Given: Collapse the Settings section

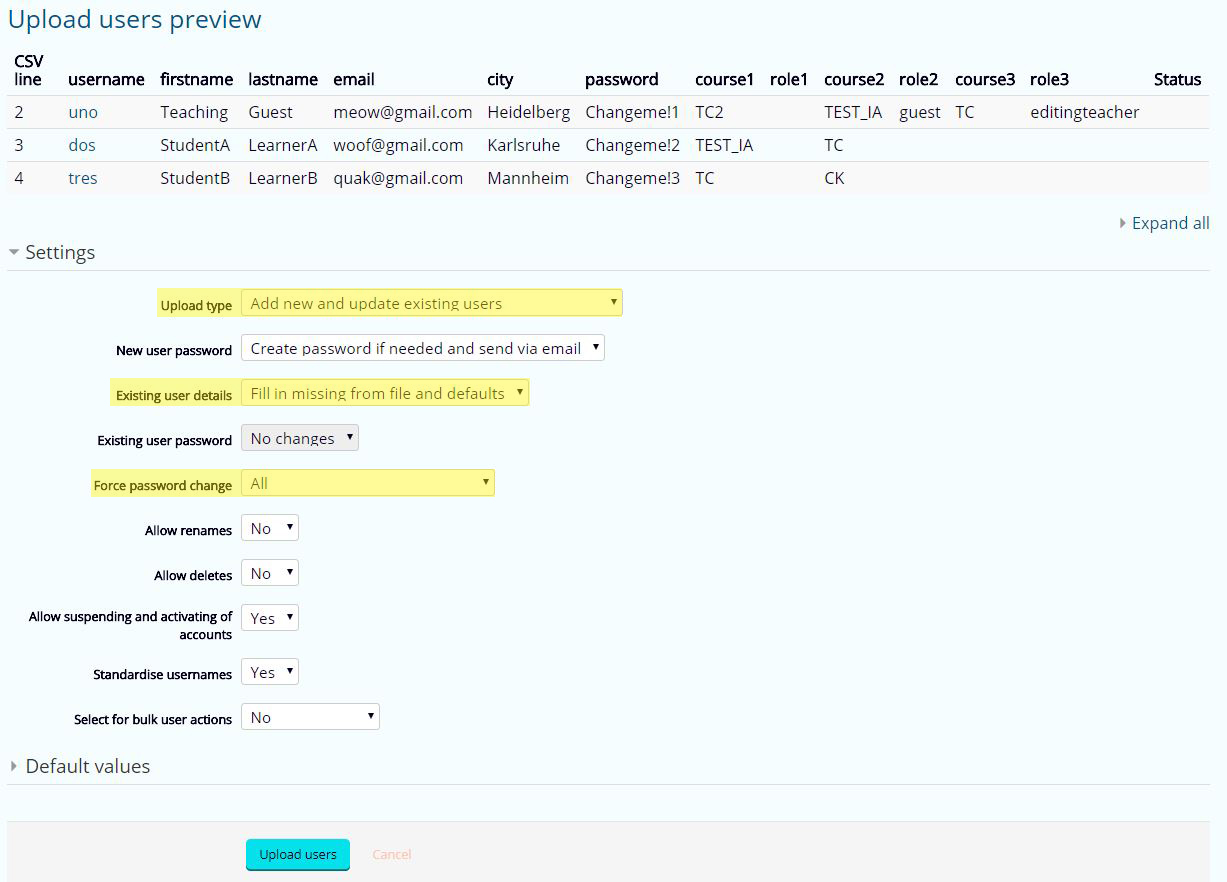Looking at the screenshot, I should (59, 253).
